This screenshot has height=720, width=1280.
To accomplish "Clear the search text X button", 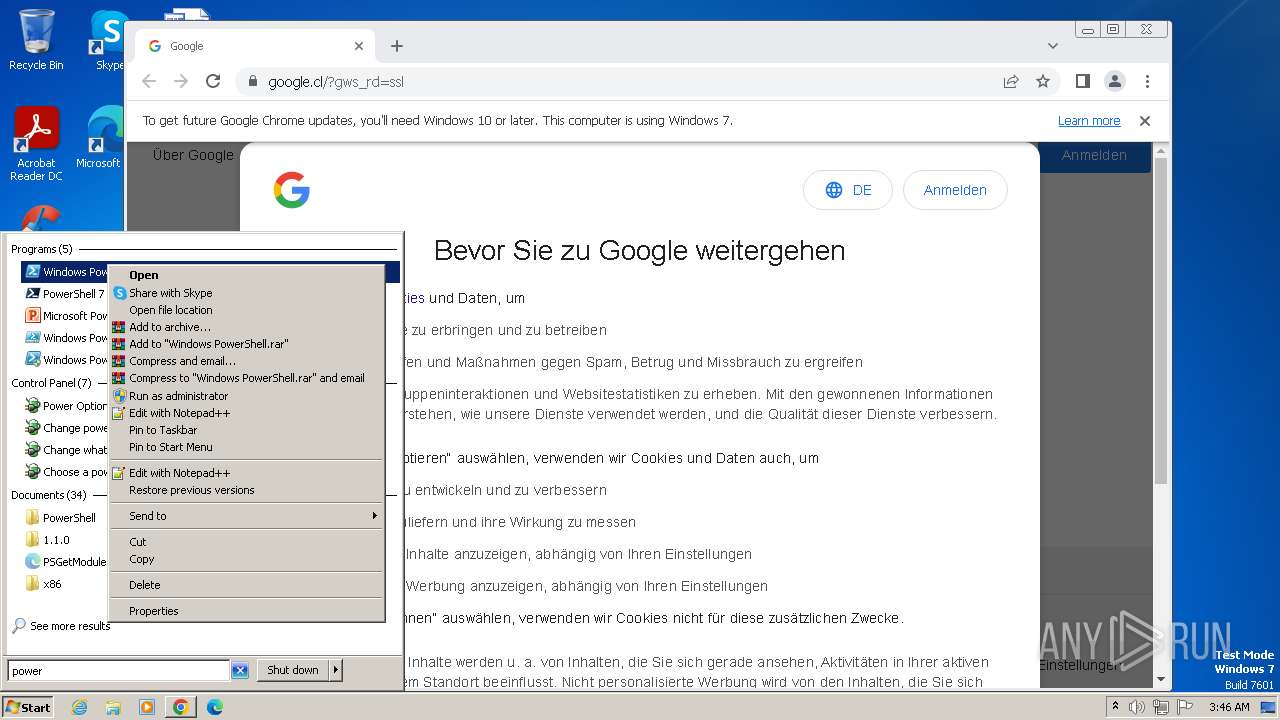I will pos(240,671).
